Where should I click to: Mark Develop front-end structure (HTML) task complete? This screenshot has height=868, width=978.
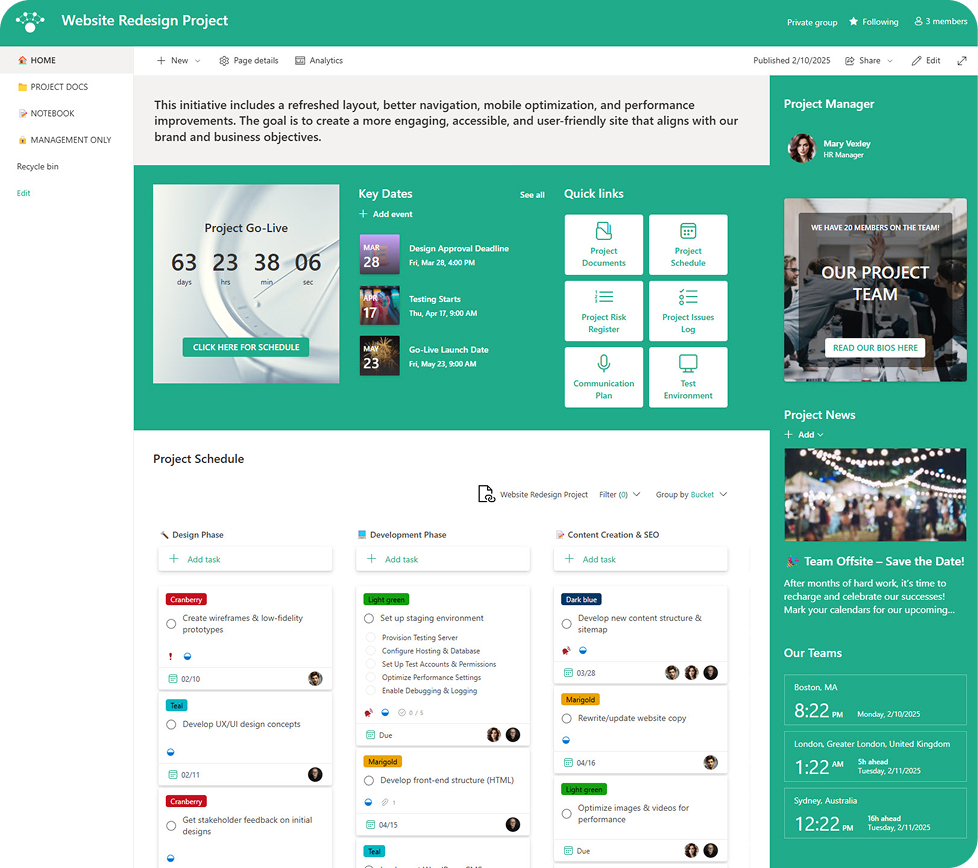tap(369, 781)
